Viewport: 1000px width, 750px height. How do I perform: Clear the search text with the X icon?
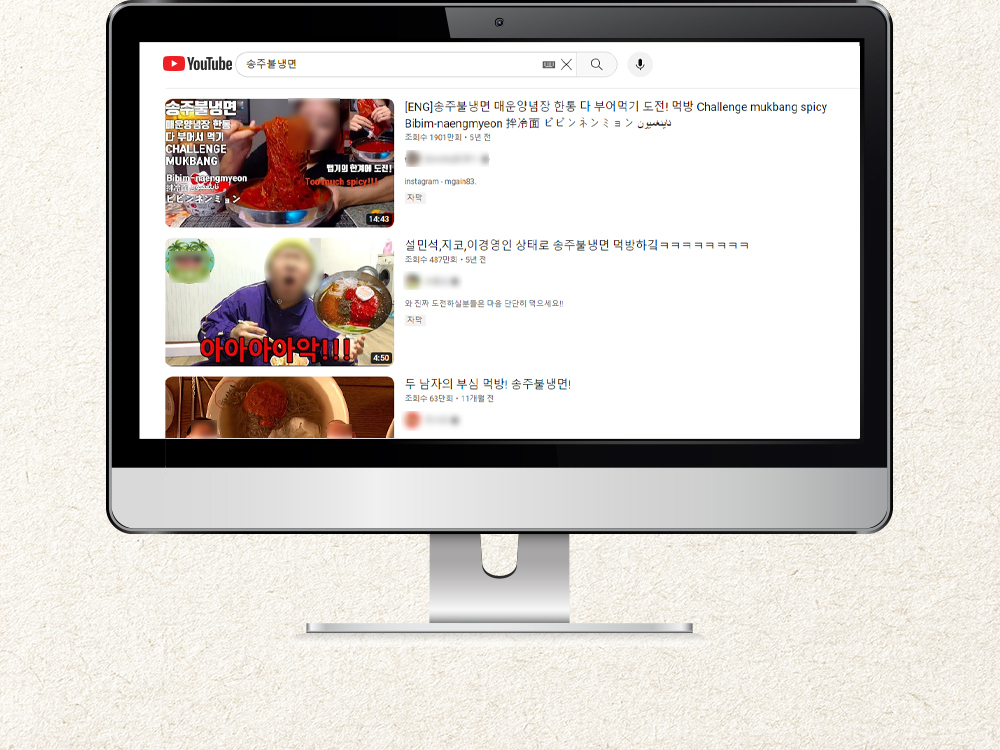pos(566,65)
